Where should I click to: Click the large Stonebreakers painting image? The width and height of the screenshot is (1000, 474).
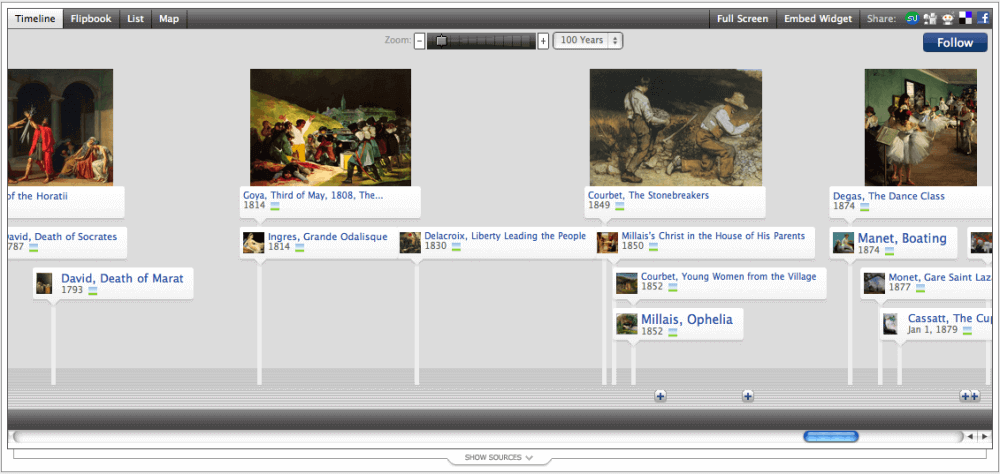[675, 127]
